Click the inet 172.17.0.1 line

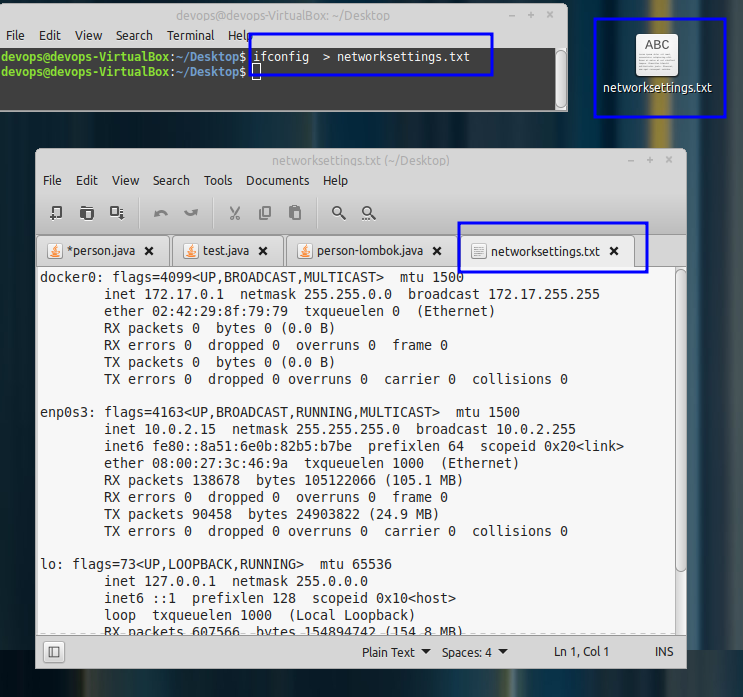click(352, 294)
